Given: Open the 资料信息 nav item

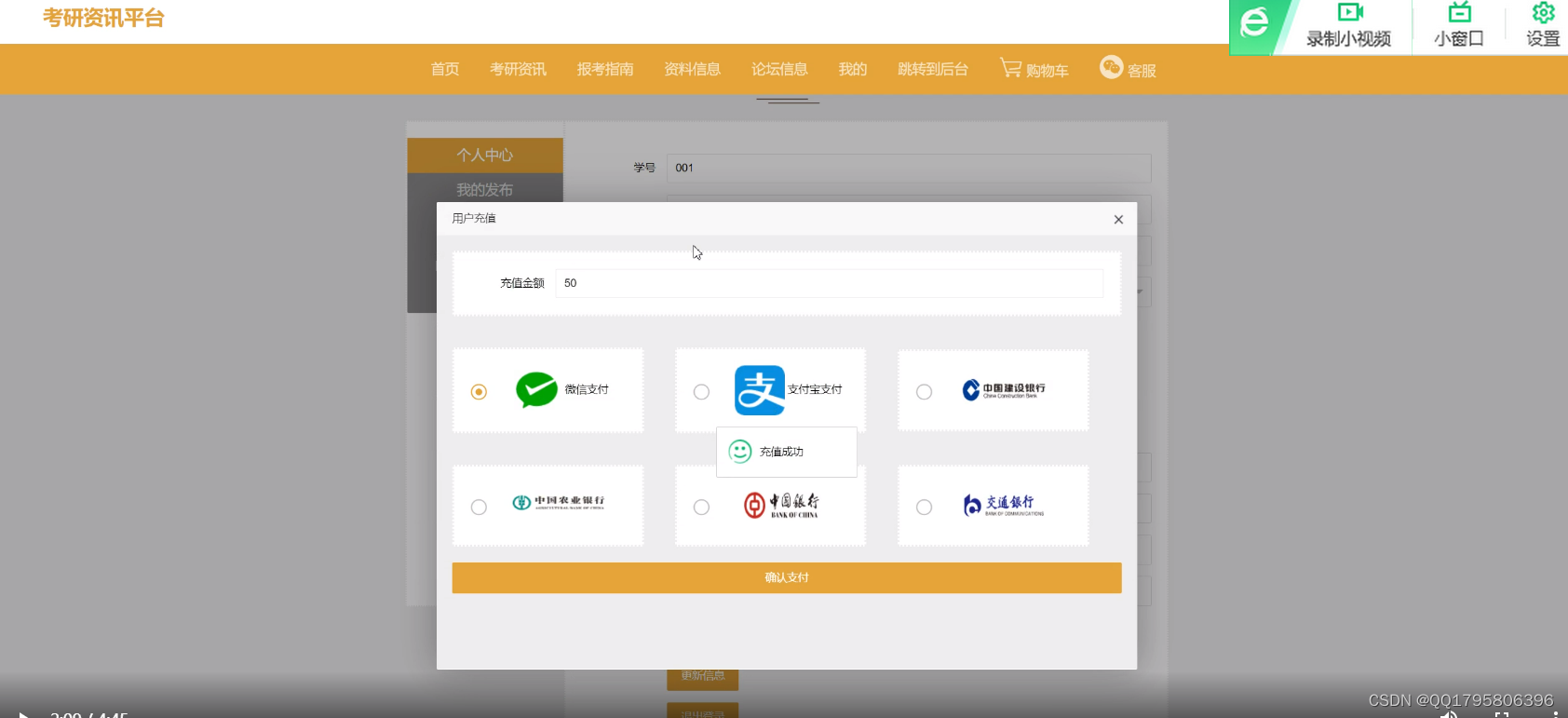Looking at the screenshot, I should click(692, 69).
